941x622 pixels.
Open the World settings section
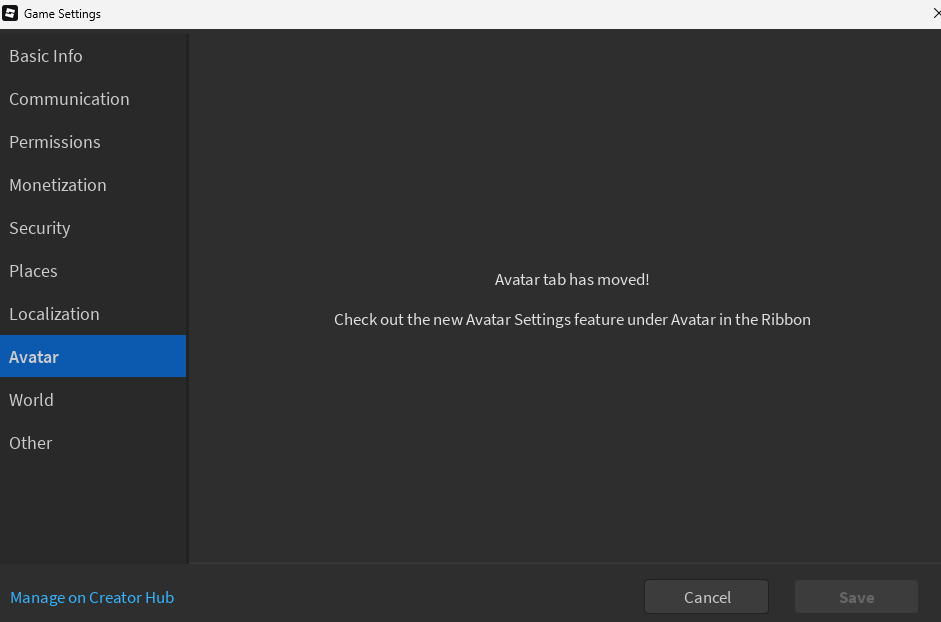[31, 400]
